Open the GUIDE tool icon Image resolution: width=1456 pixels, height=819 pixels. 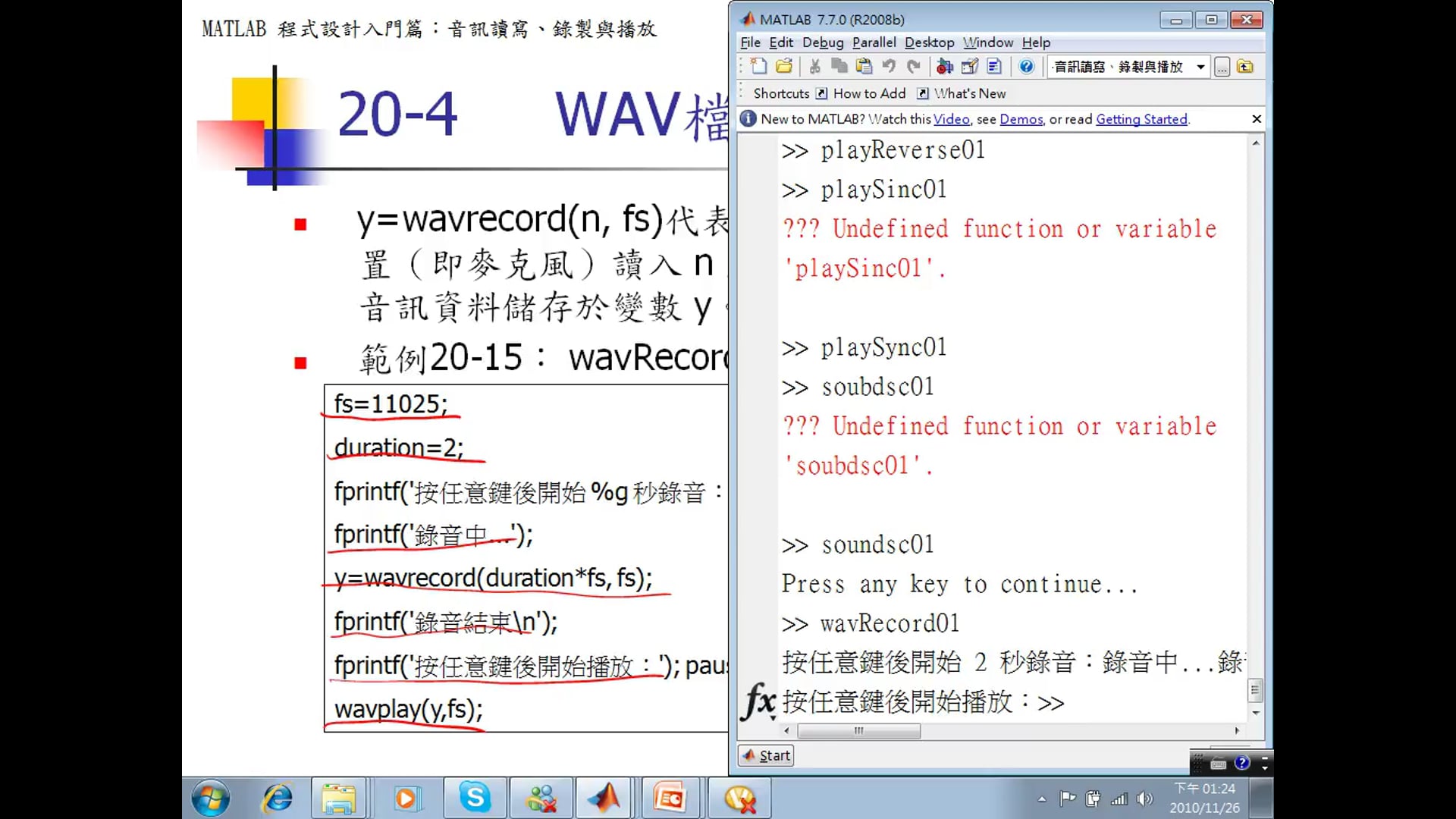[969, 67]
